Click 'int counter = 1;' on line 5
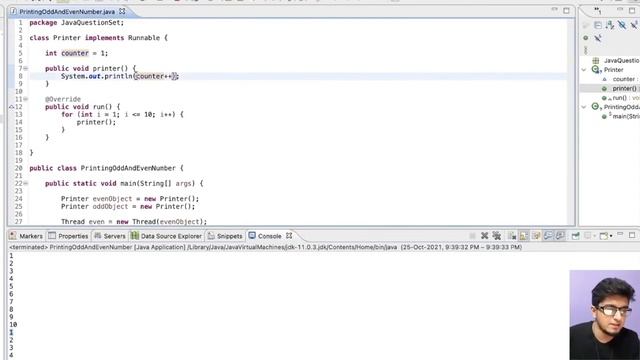Image resolution: width=640 pixels, height=360 pixels. pos(76,53)
